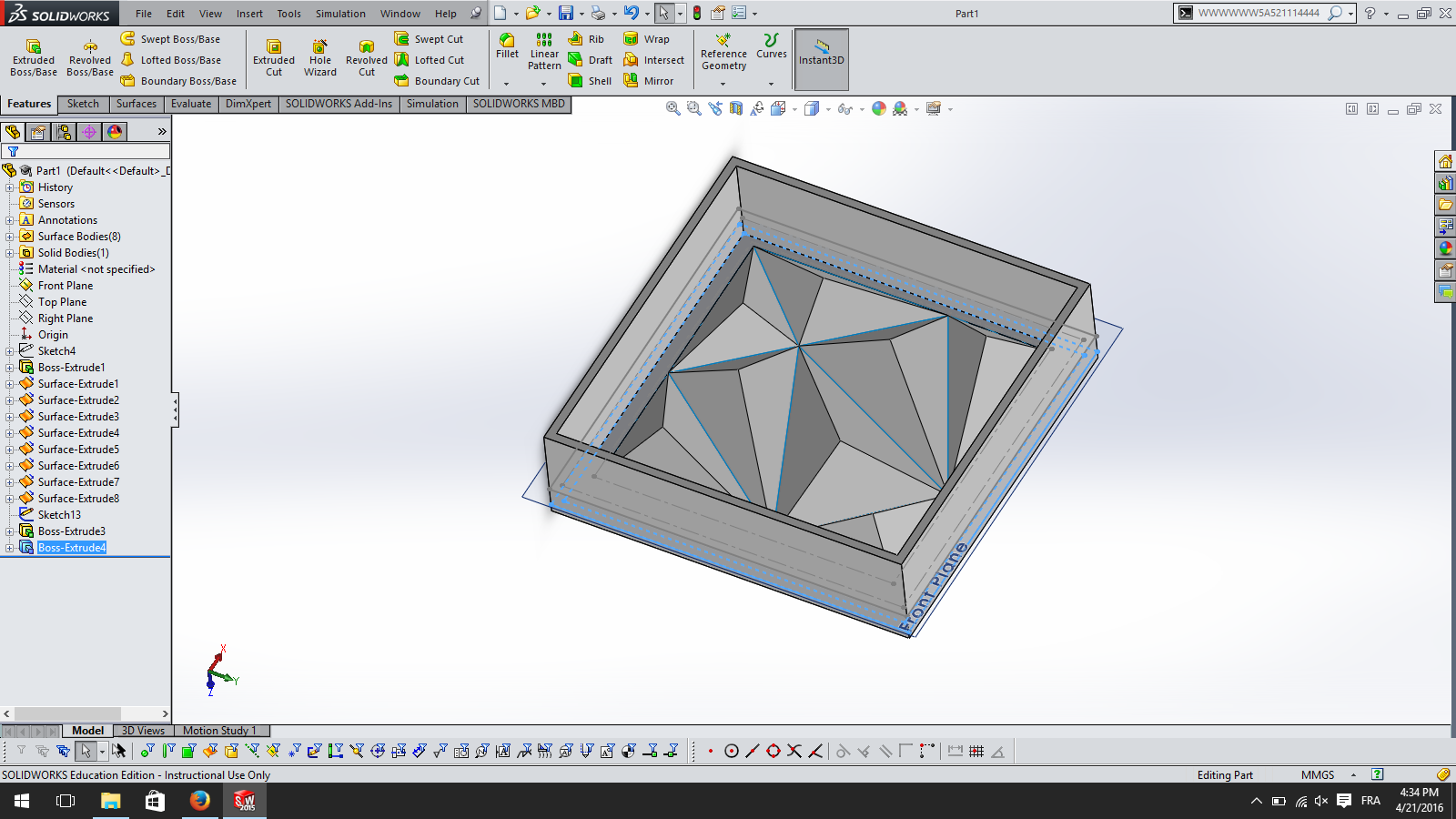Click the feature tree filter field

tap(86, 151)
